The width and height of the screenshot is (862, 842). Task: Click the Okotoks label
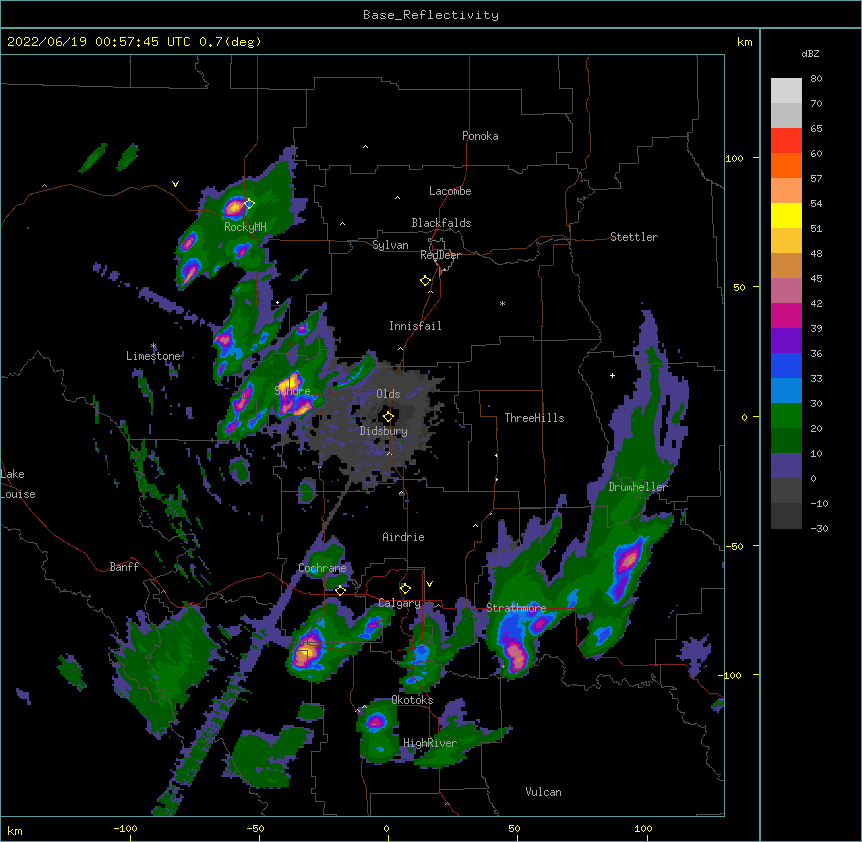tap(412, 700)
